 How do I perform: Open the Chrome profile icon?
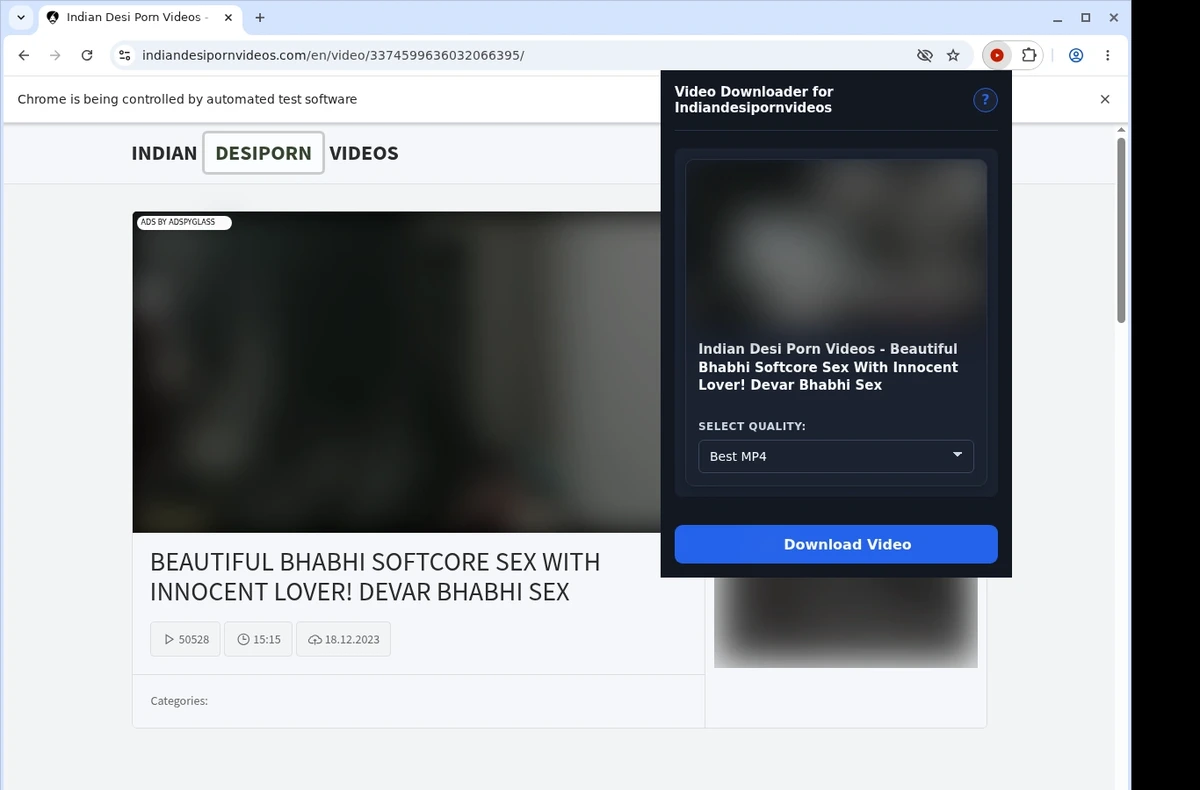[1076, 56]
